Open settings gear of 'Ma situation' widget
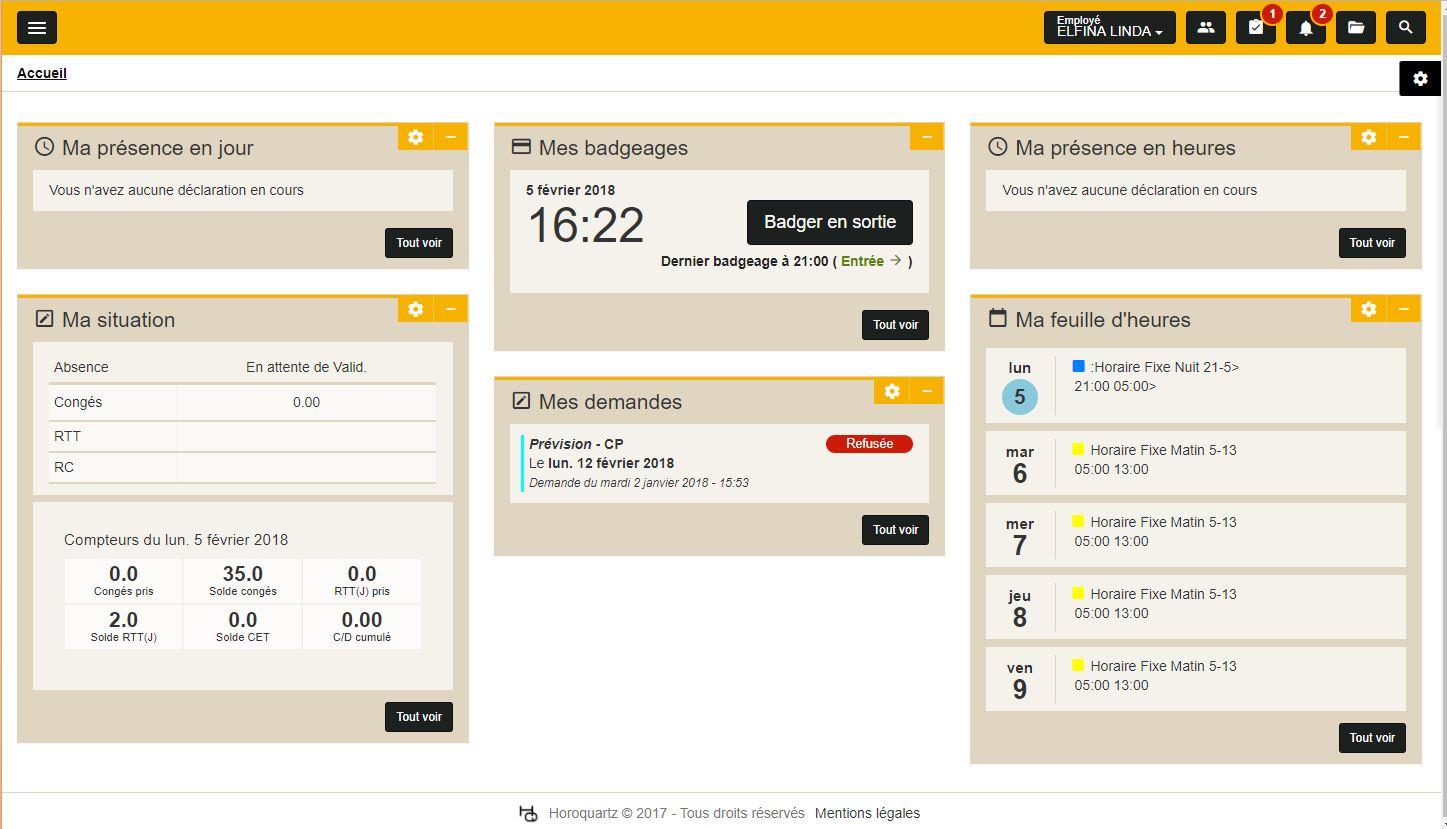The width and height of the screenshot is (1447, 829). coord(415,309)
